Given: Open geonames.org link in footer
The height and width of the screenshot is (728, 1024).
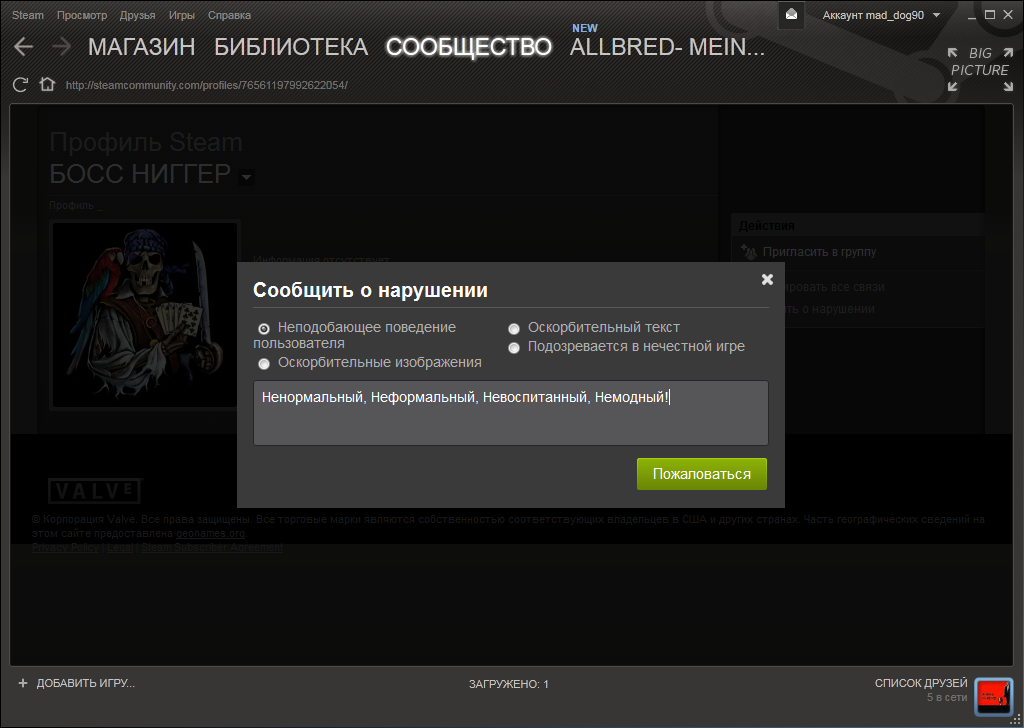Looking at the screenshot, I should 210,533.
